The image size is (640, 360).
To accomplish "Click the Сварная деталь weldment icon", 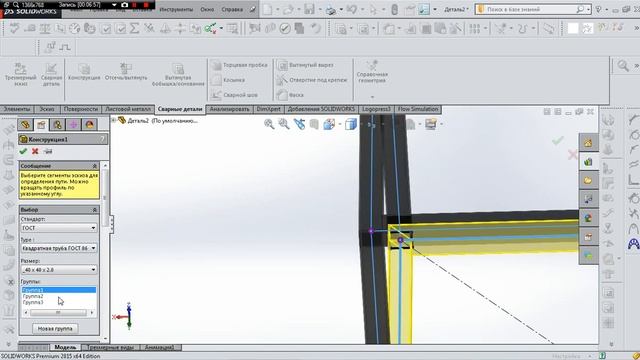I will pyautogui.click(x=51, y=74).
